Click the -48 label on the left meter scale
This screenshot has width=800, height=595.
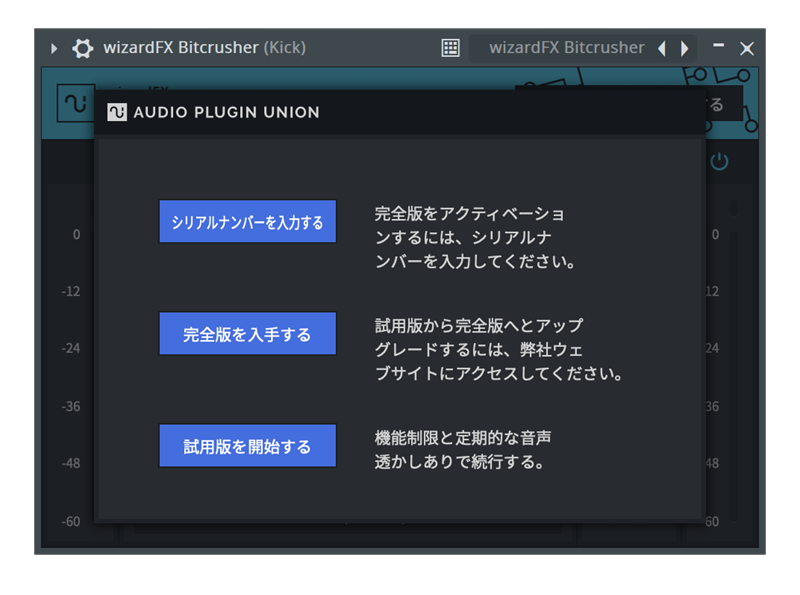[x=71, y=464]
